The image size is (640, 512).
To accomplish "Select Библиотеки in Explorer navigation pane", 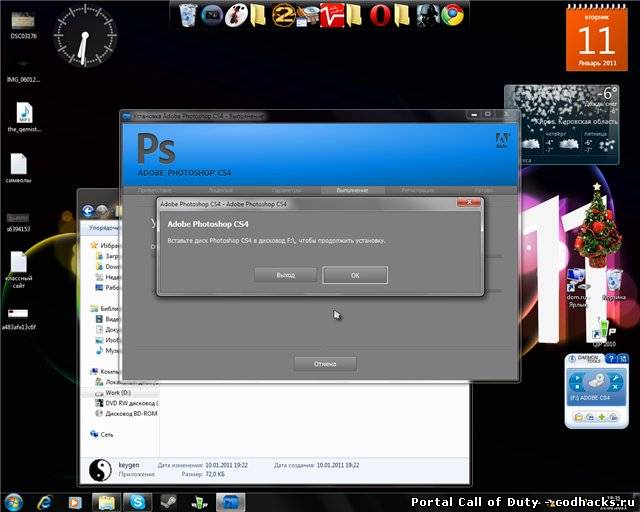I will coord(105,309).
